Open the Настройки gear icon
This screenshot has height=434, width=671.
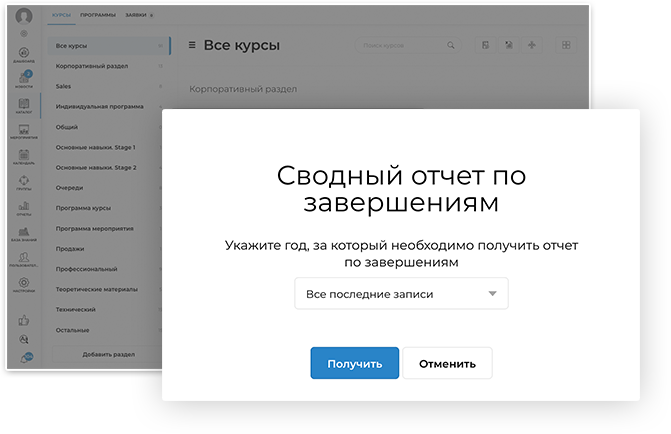24,282
